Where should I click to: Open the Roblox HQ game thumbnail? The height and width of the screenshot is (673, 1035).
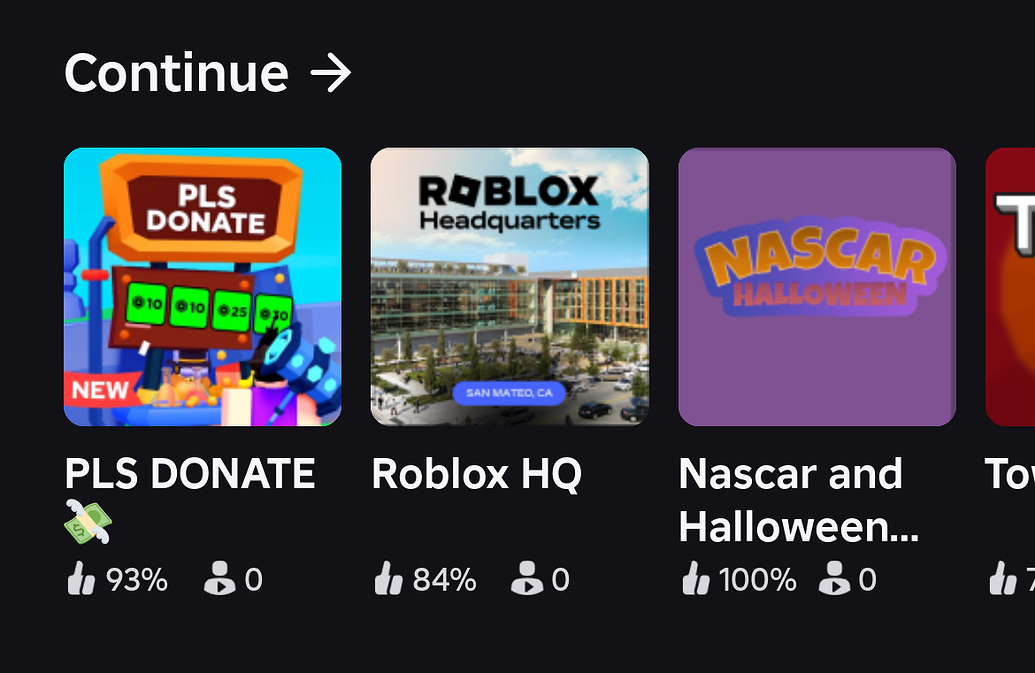[x=508, y=287]
